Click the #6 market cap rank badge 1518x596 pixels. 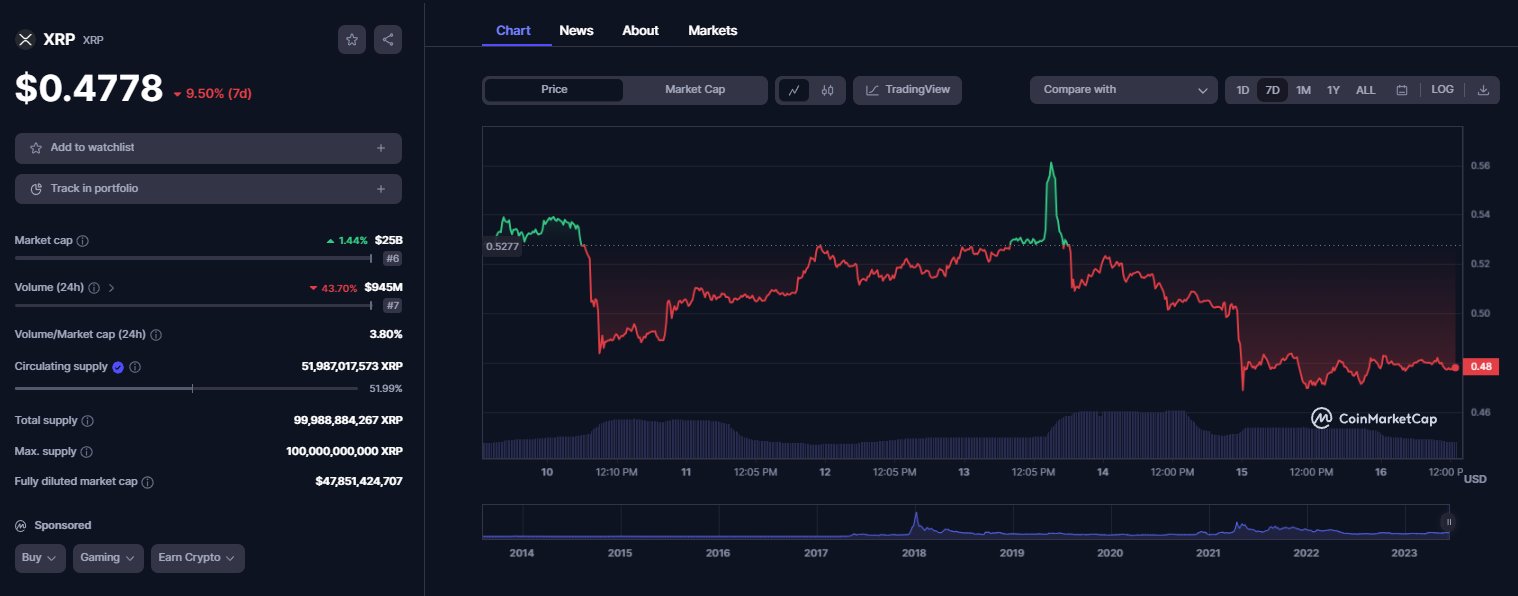click(x=393, y=259)
